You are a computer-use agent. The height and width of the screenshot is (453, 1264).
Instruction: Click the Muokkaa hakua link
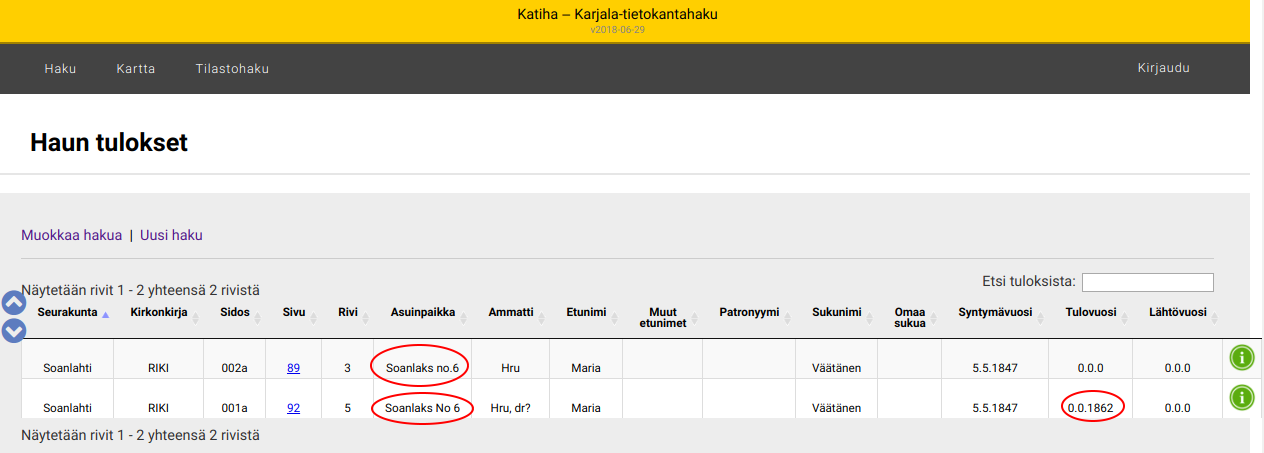71,235
